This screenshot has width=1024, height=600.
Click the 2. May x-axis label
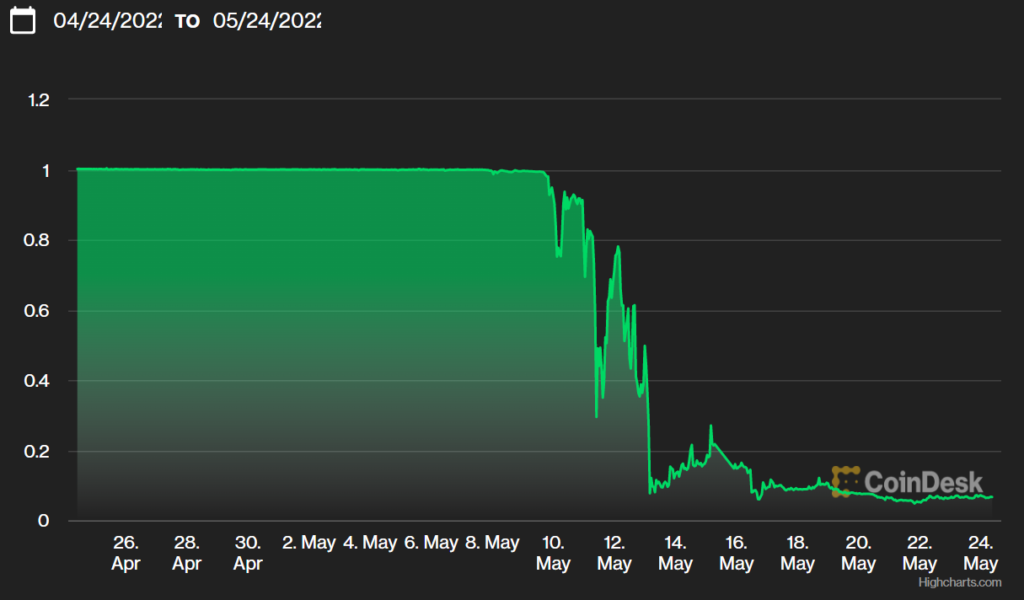(309, 543)
